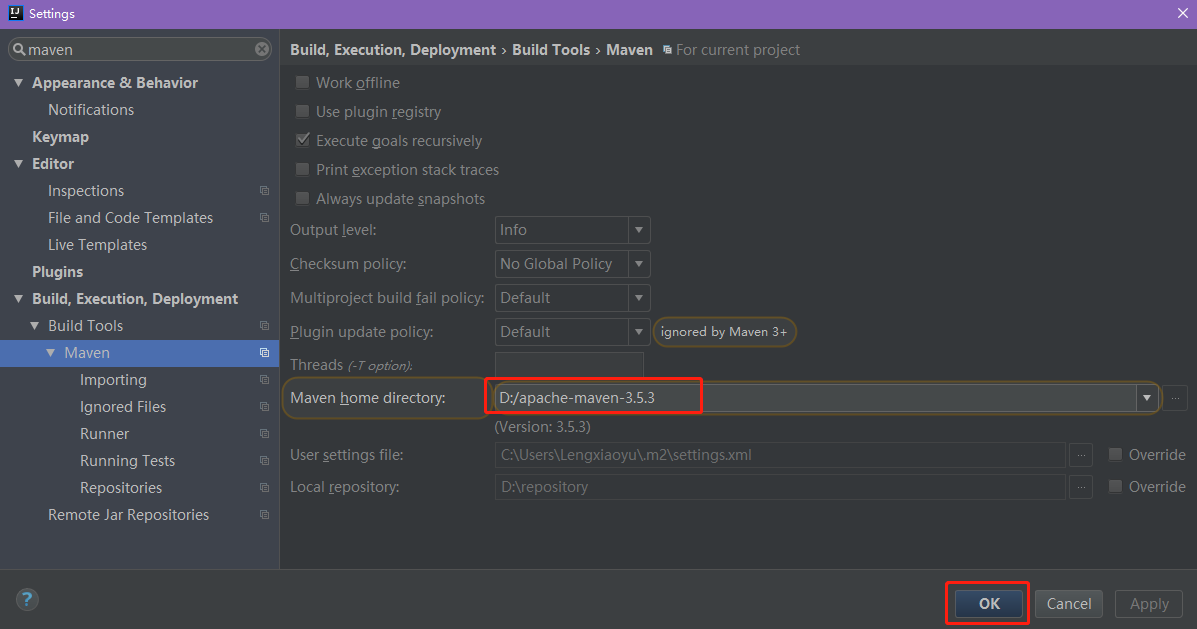Browse for local repository folder
Image resolution: width=1197 pixels, height=629 pixels.
[1080, 487]
